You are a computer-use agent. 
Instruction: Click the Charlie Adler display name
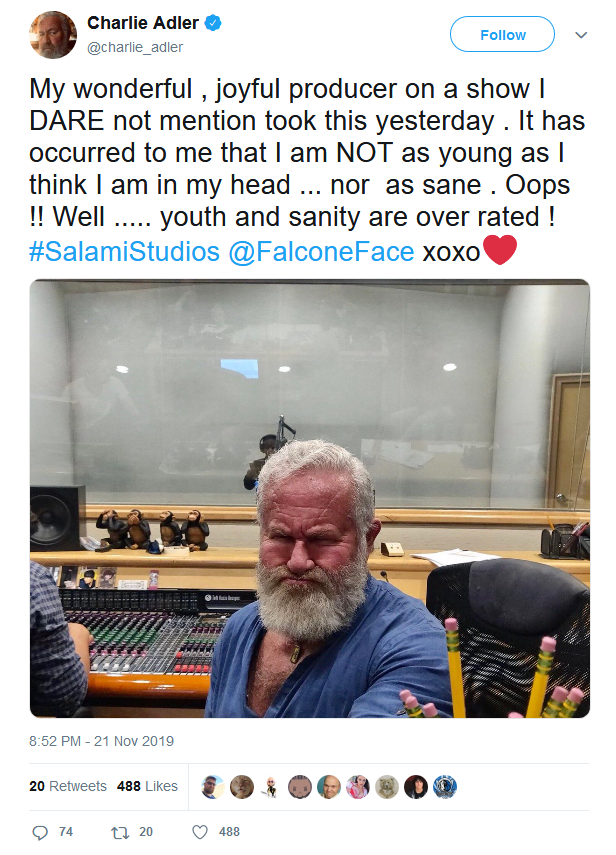[143, 23]
